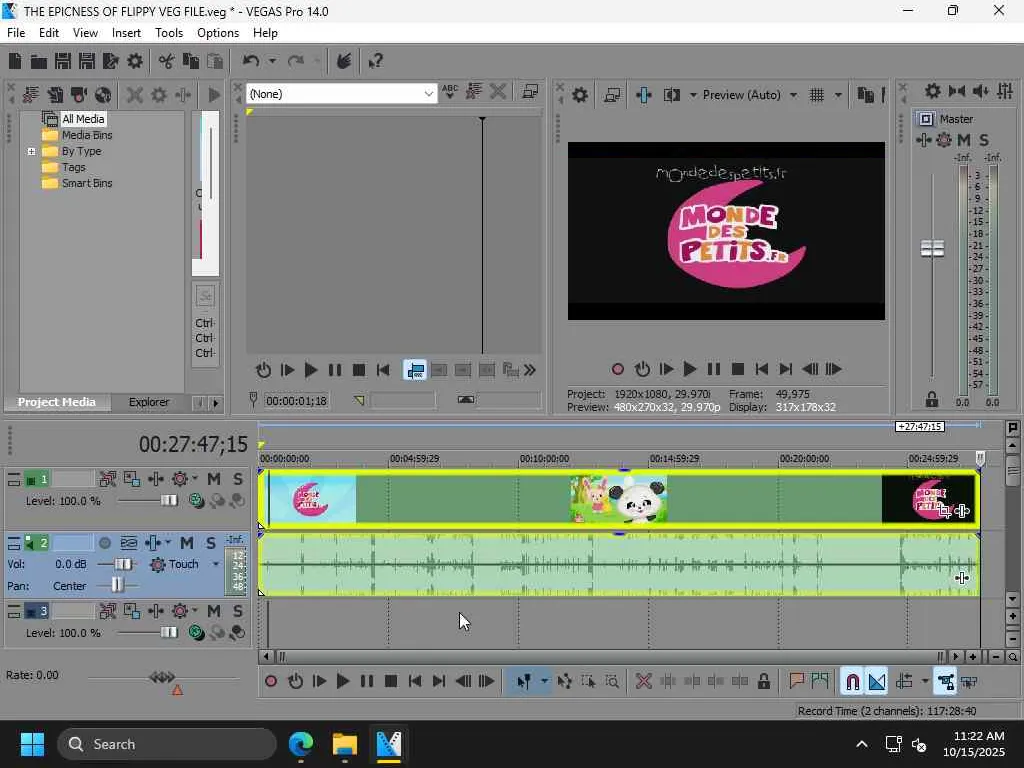Open the preview overlays grid dropdown arrow
This screenshot has height=768, width=1024.
click(838, 95)
